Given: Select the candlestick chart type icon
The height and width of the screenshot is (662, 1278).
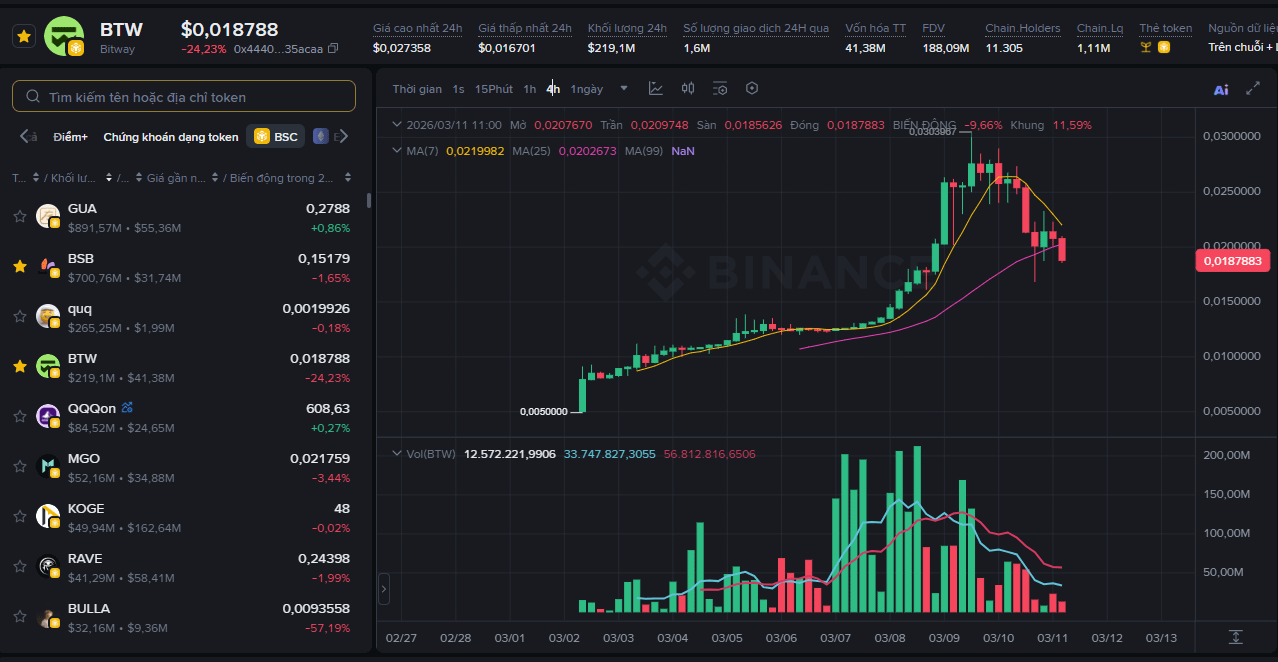Looking at the screenshot, I should click(x=688, y=88).
